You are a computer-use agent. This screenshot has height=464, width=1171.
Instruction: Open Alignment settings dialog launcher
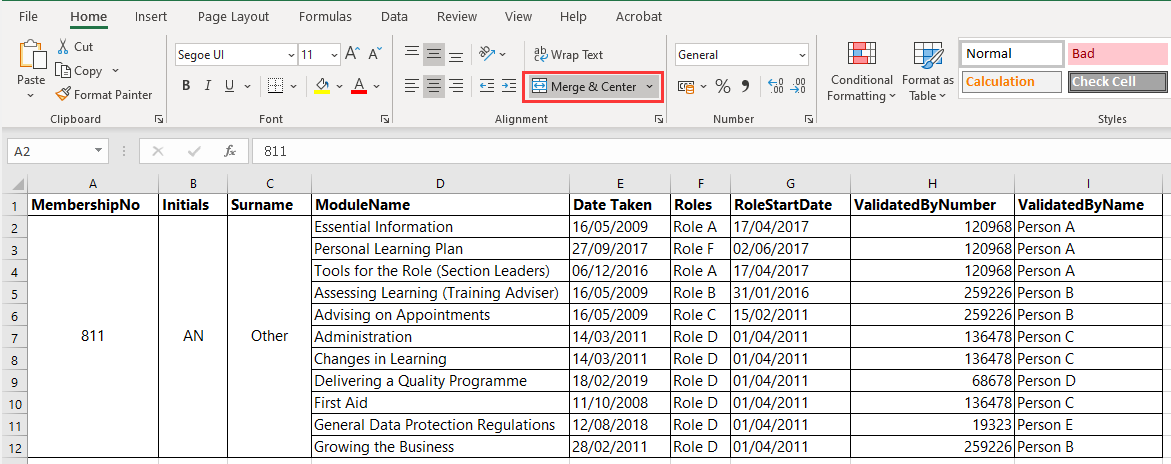tap(659, 120)
